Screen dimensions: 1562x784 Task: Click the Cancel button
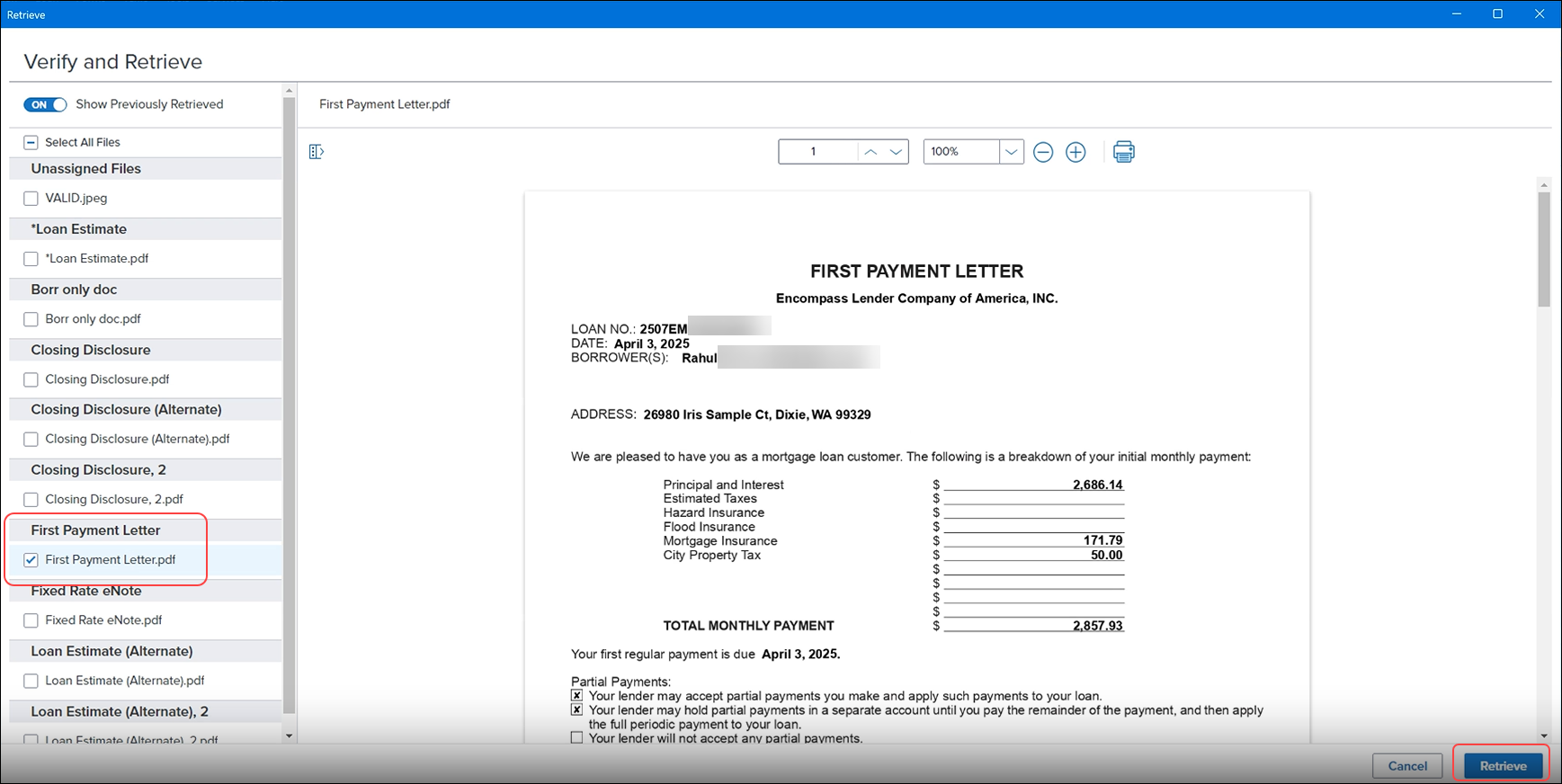pos(1407,766)
